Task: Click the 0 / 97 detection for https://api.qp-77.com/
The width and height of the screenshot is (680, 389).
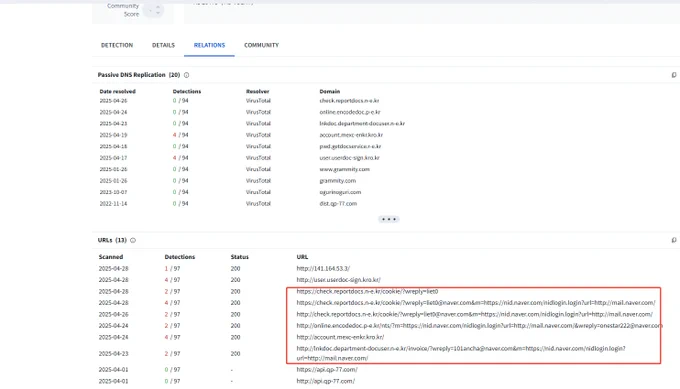Action: 172,370
